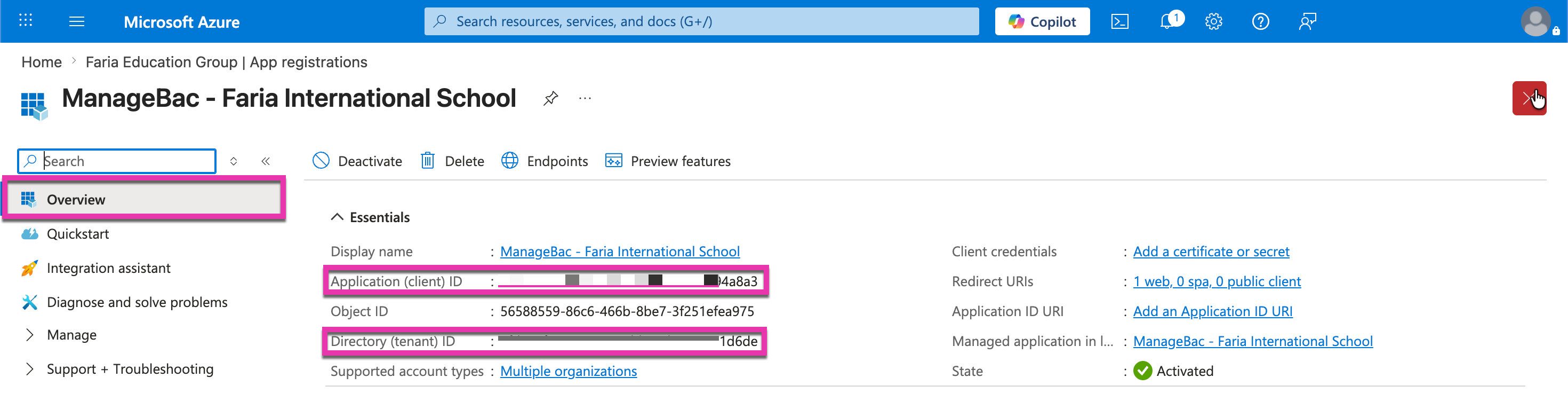Screen dimensions: 1568x393
Task: Click the Overview sidebar icon
Action: coord(29,199)
